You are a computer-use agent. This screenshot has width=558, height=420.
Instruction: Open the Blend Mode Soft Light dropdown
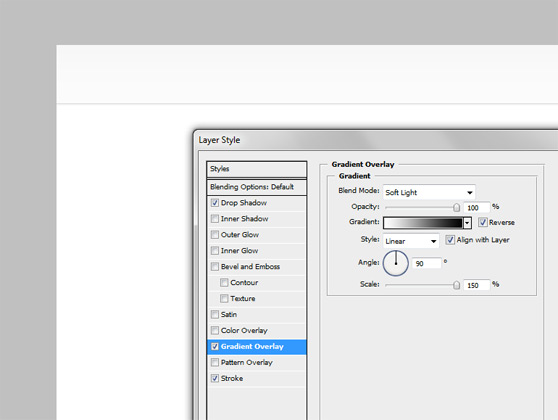[x=429, y=192]
